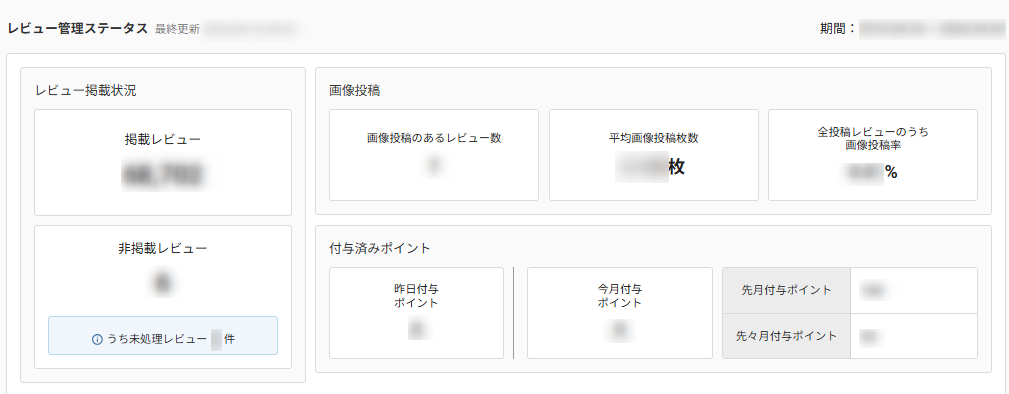The image size is (1009, 394).
Task: Select the 今月付与ポイント card
Action: pos(620,313)
